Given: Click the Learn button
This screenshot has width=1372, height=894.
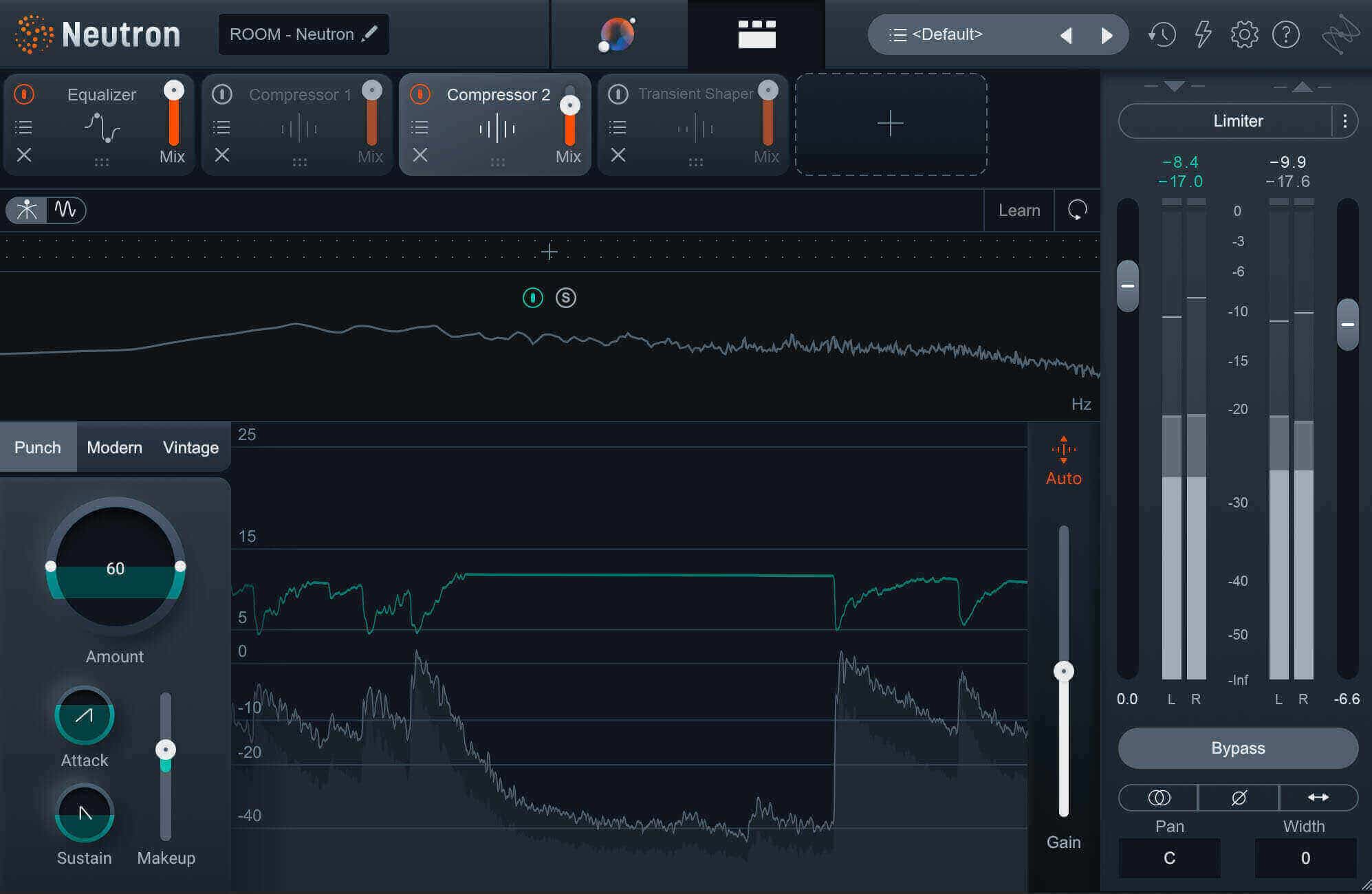Looking at the screenshot, I should pos(1019,210).
